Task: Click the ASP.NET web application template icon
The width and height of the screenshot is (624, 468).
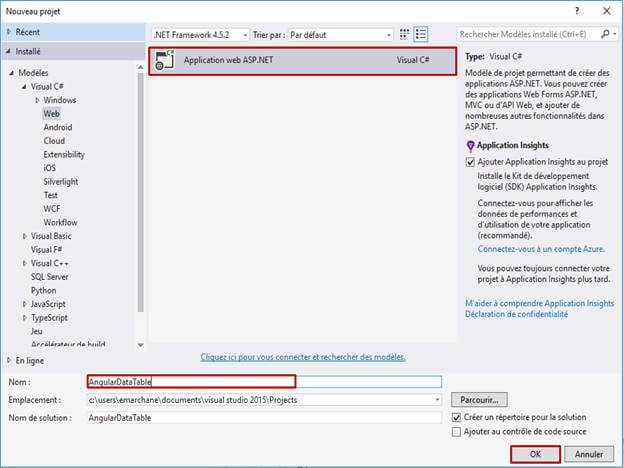Action: pos(165,60)
